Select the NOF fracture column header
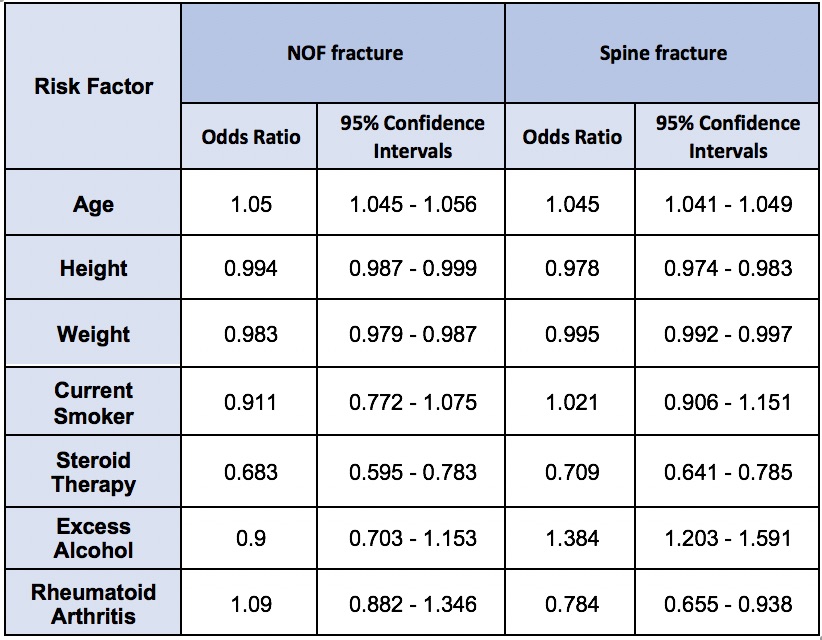The height and width of the screenshot is (640, 822). coord(343,53)
